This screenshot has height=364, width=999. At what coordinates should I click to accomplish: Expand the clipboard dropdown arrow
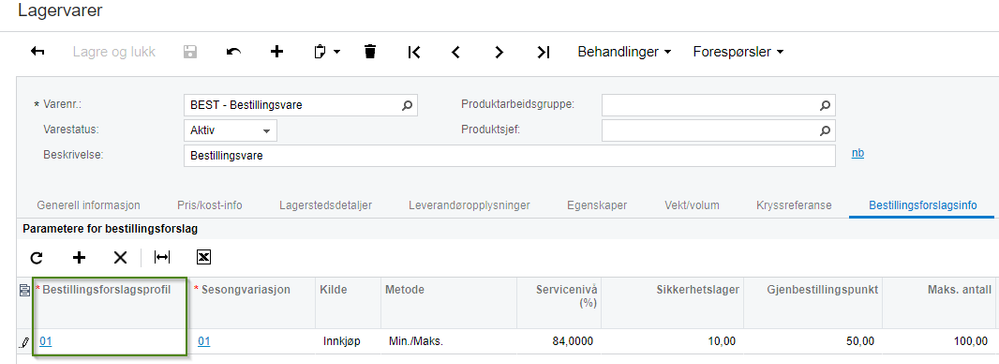click(337, 52)
